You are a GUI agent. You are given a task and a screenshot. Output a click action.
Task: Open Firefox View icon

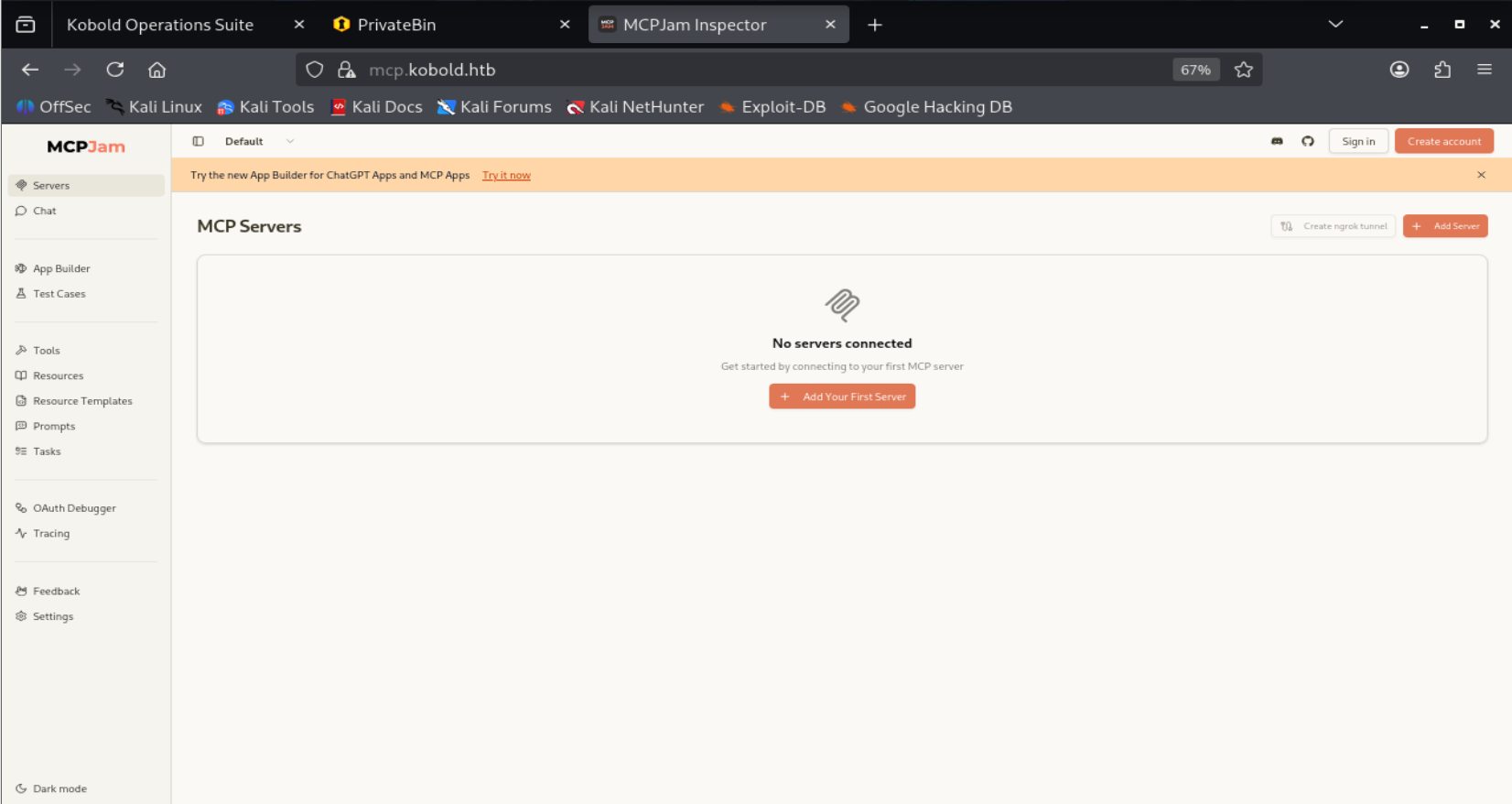pos(26,25)
